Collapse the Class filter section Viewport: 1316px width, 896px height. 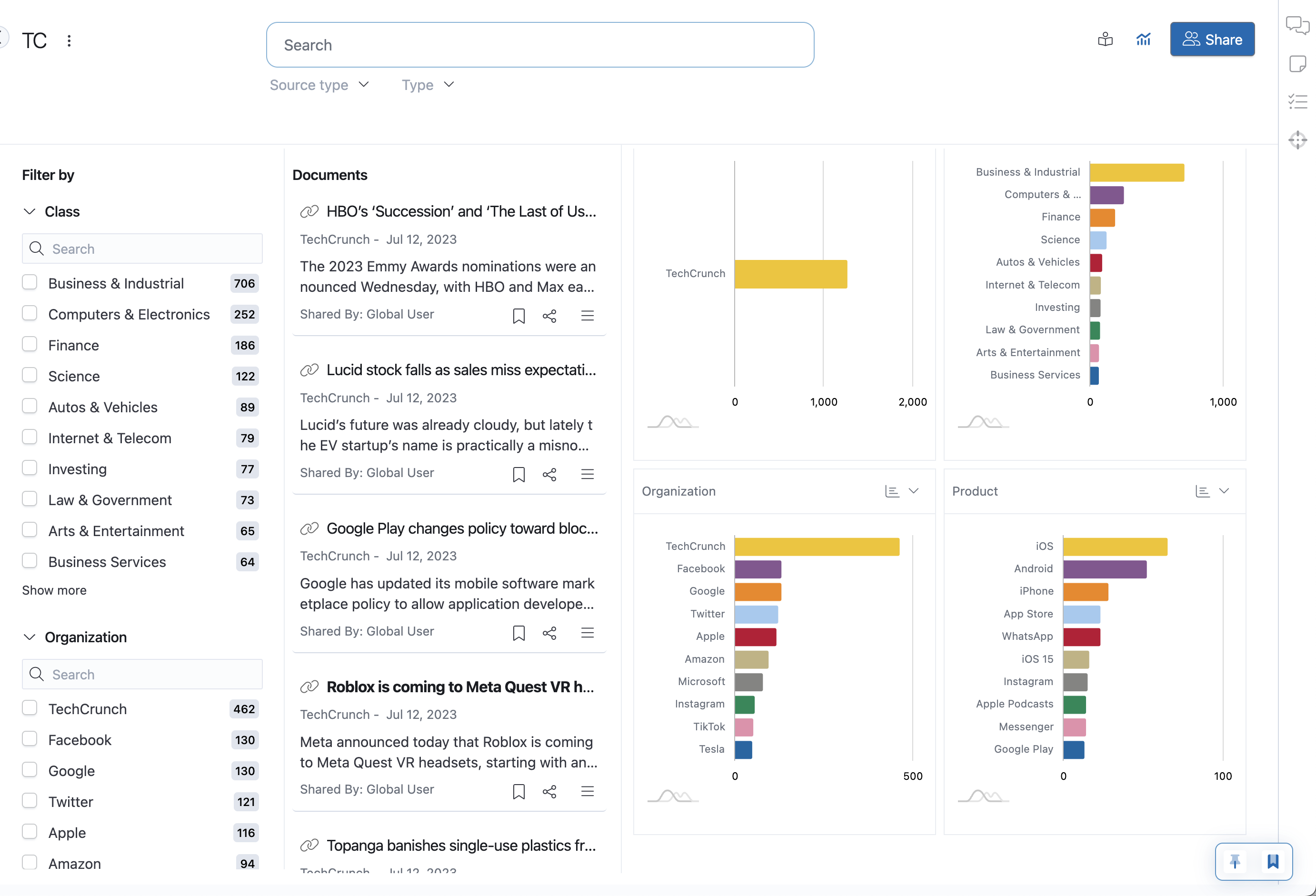click(x=30, y=211)
